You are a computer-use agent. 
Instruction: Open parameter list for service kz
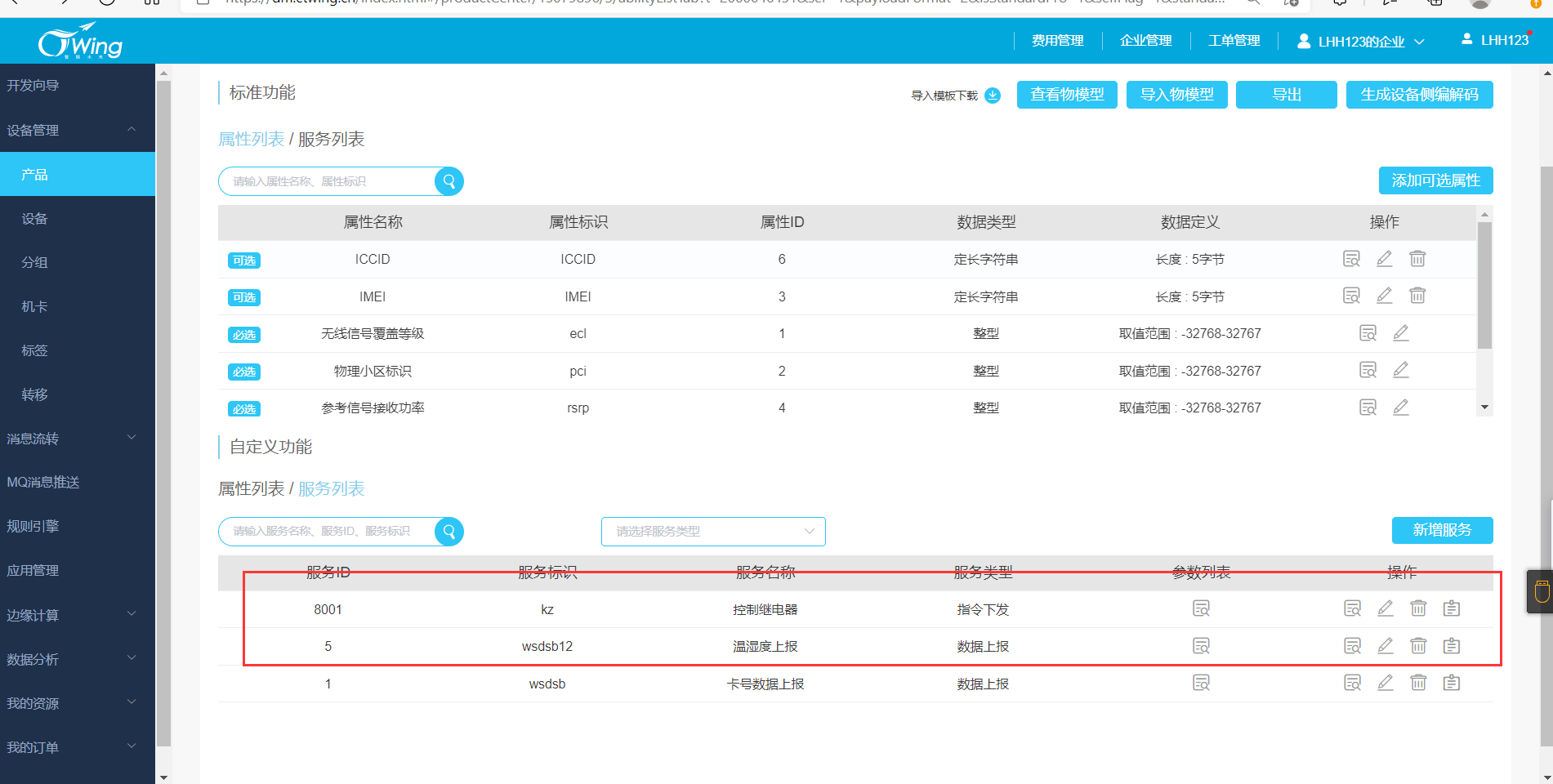coord(1201,608)
